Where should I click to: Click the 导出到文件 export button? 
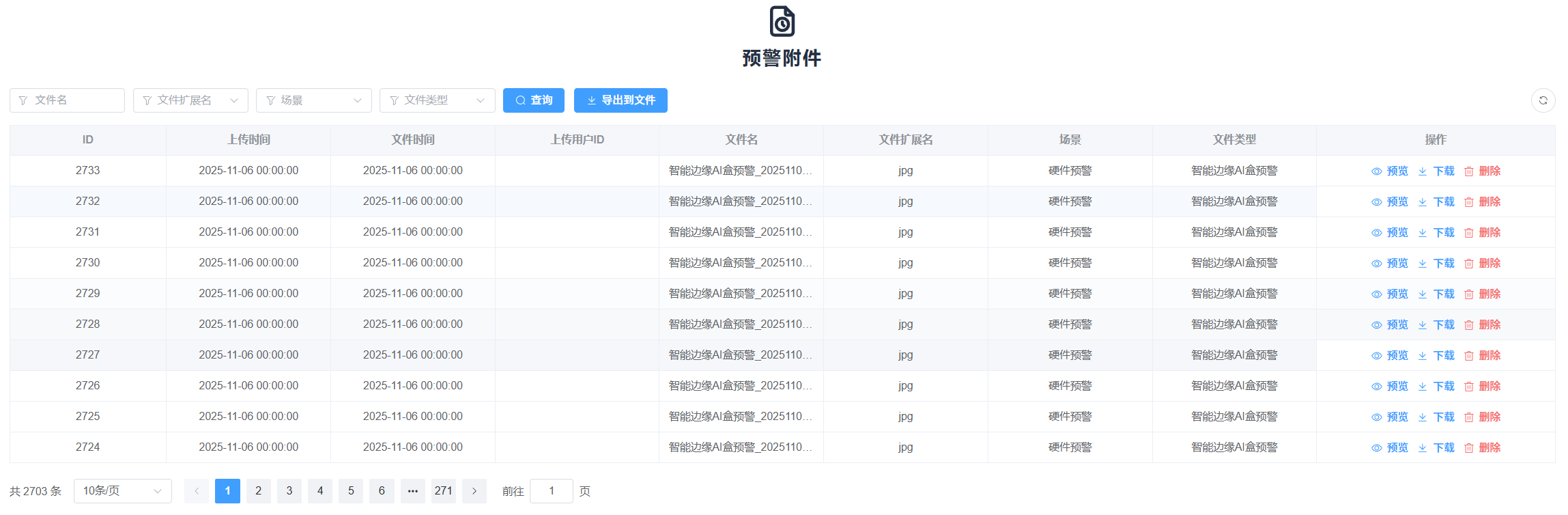pyautogui.click(x=620, y=100)
